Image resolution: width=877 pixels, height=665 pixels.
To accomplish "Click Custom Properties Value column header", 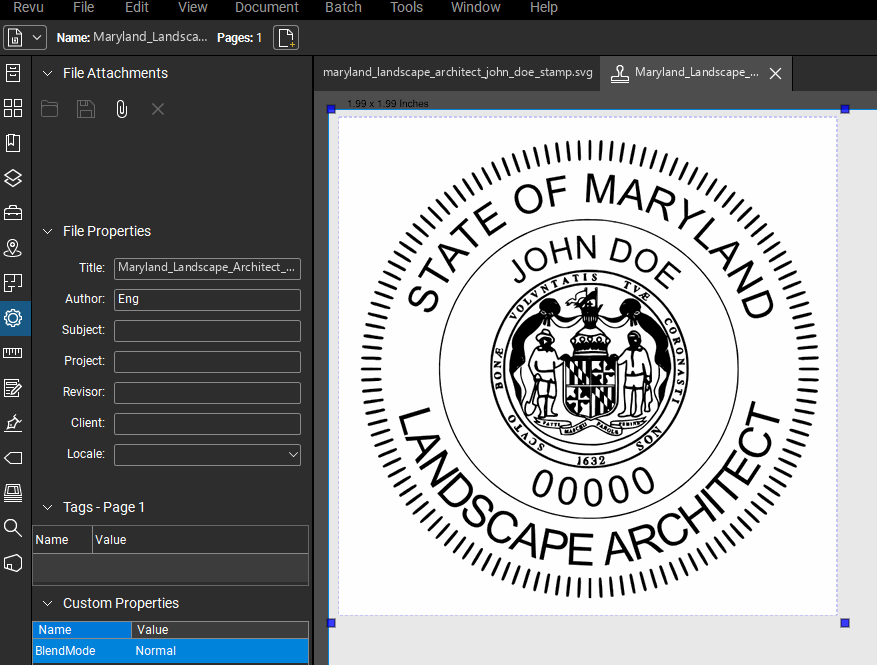I will tap(220, 630).
